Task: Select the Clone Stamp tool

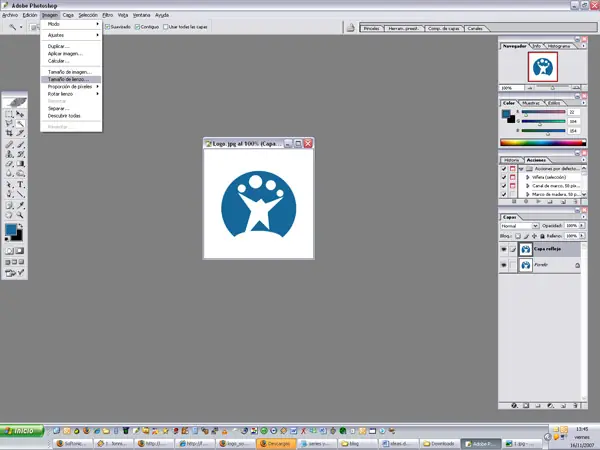Action: [9, 154]
